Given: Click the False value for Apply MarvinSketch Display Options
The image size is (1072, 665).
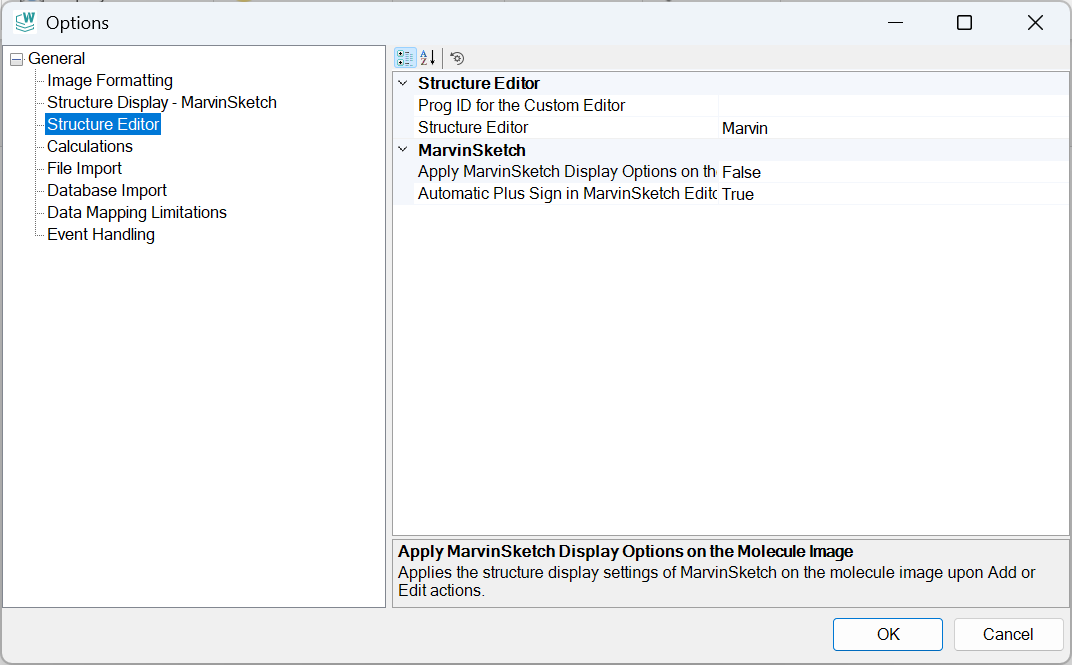Looking at the screenshot, I should (893, 172).
